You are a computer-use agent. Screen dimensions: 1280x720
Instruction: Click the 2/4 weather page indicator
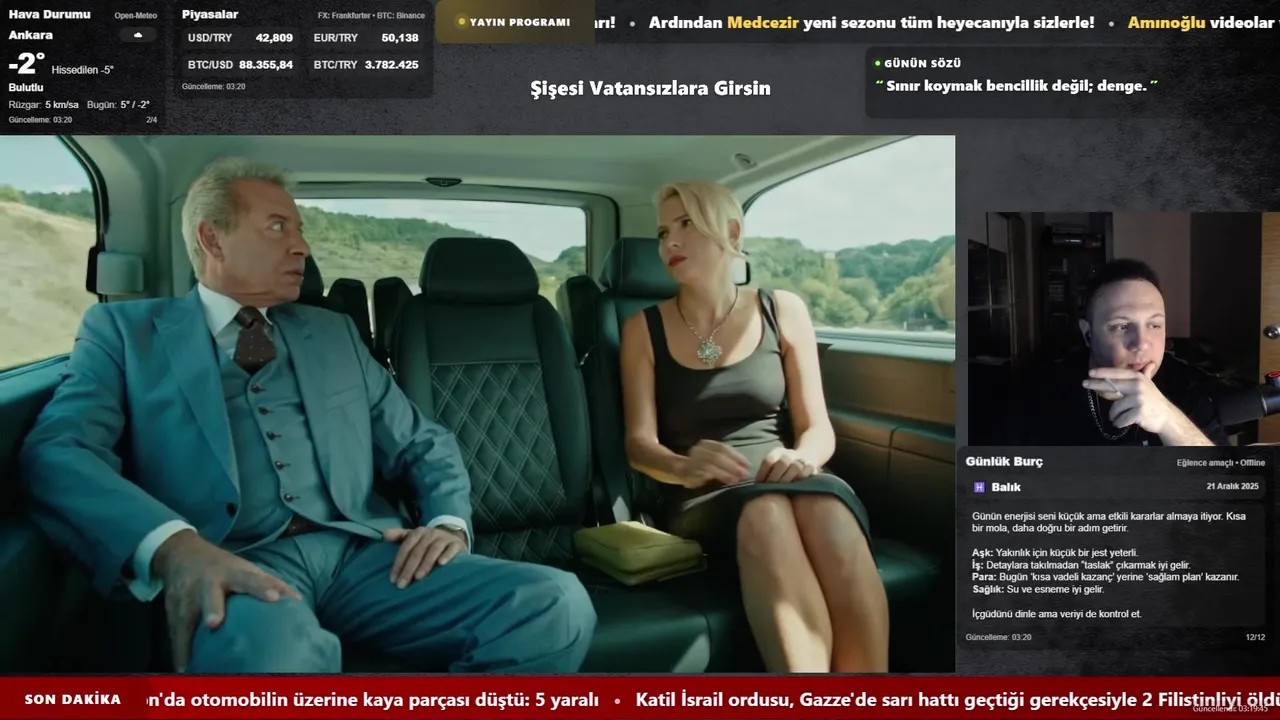coord(152,120)
